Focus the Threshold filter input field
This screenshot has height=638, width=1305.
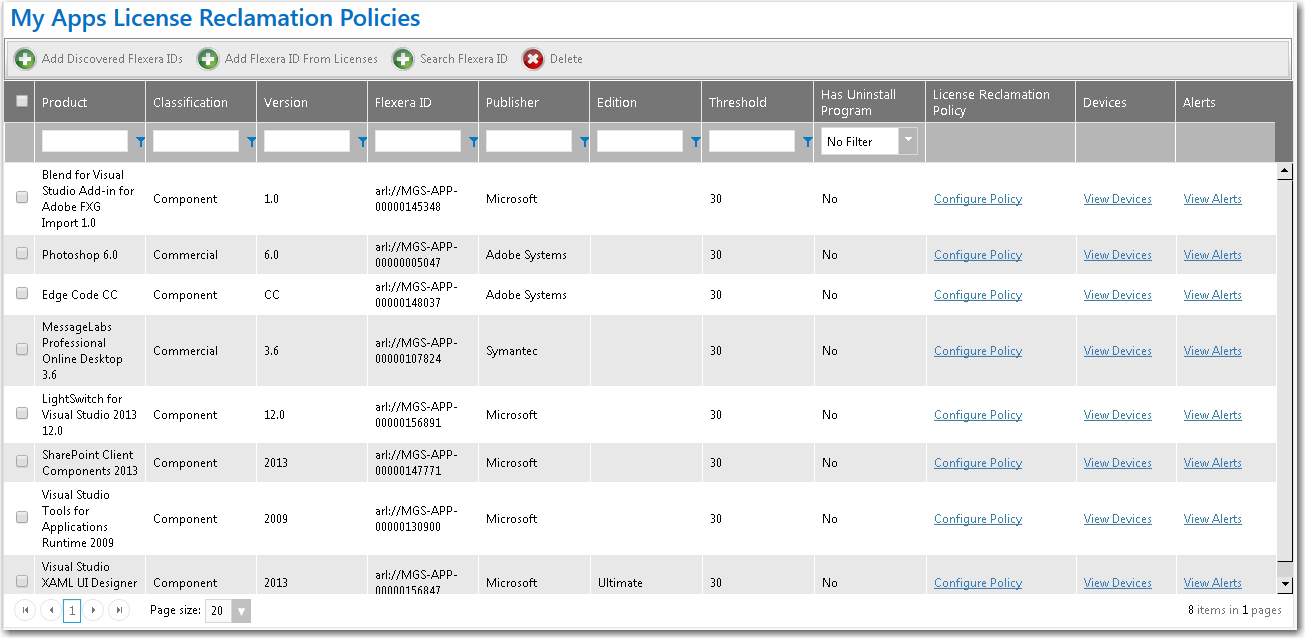point(752,141)
